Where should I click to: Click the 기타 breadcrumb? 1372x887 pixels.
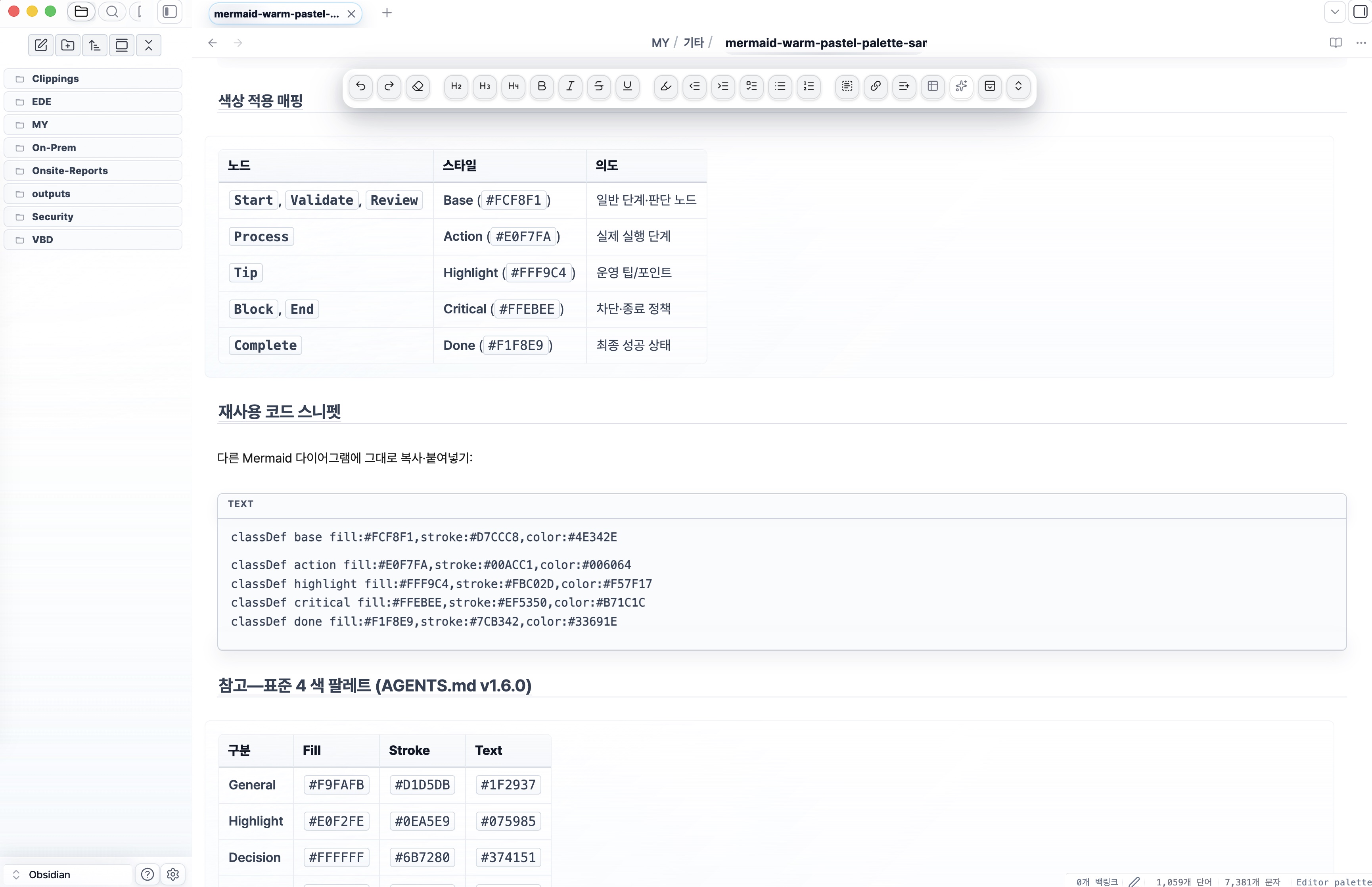click(x=694, y=43)
